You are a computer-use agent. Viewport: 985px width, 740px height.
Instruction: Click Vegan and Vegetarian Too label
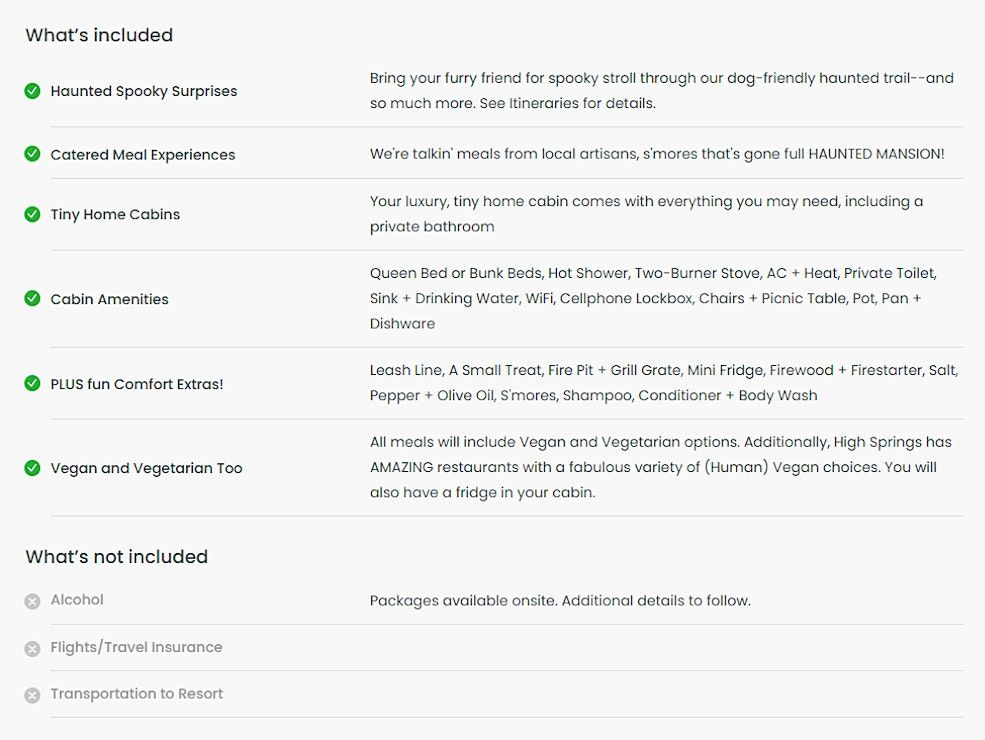pyautogui.click(x=146, y=468)
